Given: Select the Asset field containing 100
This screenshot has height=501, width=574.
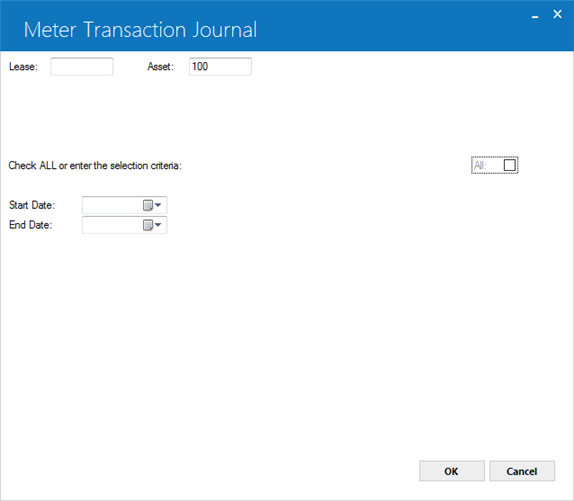Looking at the screenshot, I should pyautogui.click(x=220, y=67).
